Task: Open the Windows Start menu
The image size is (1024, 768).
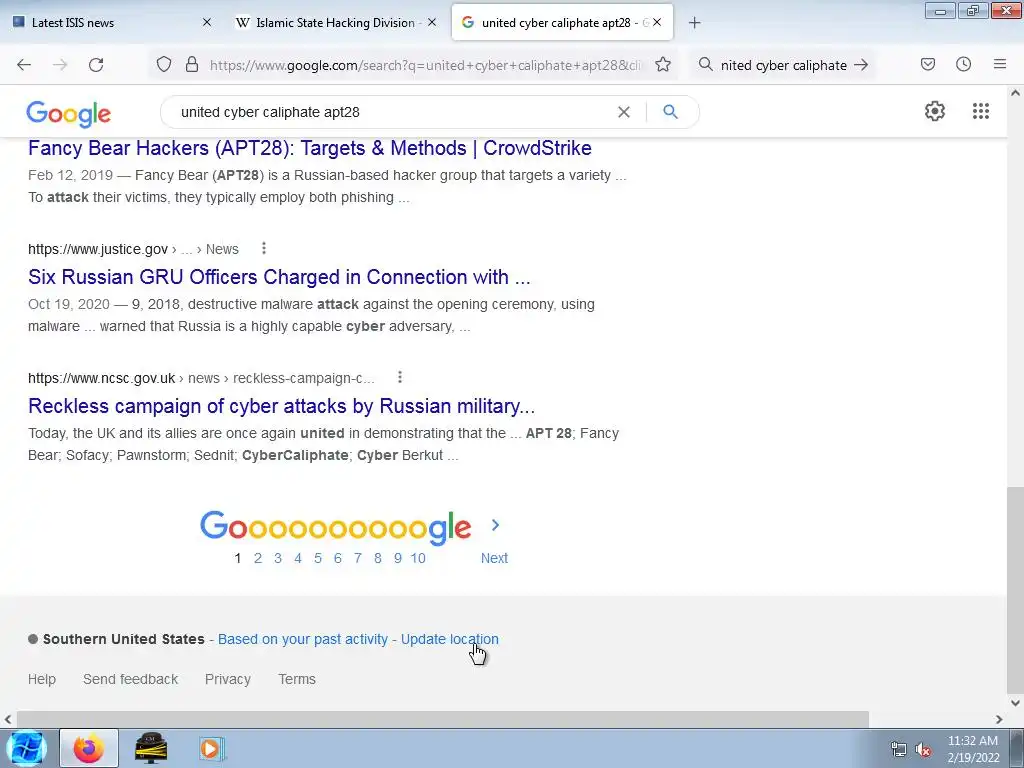Action: 27,748
